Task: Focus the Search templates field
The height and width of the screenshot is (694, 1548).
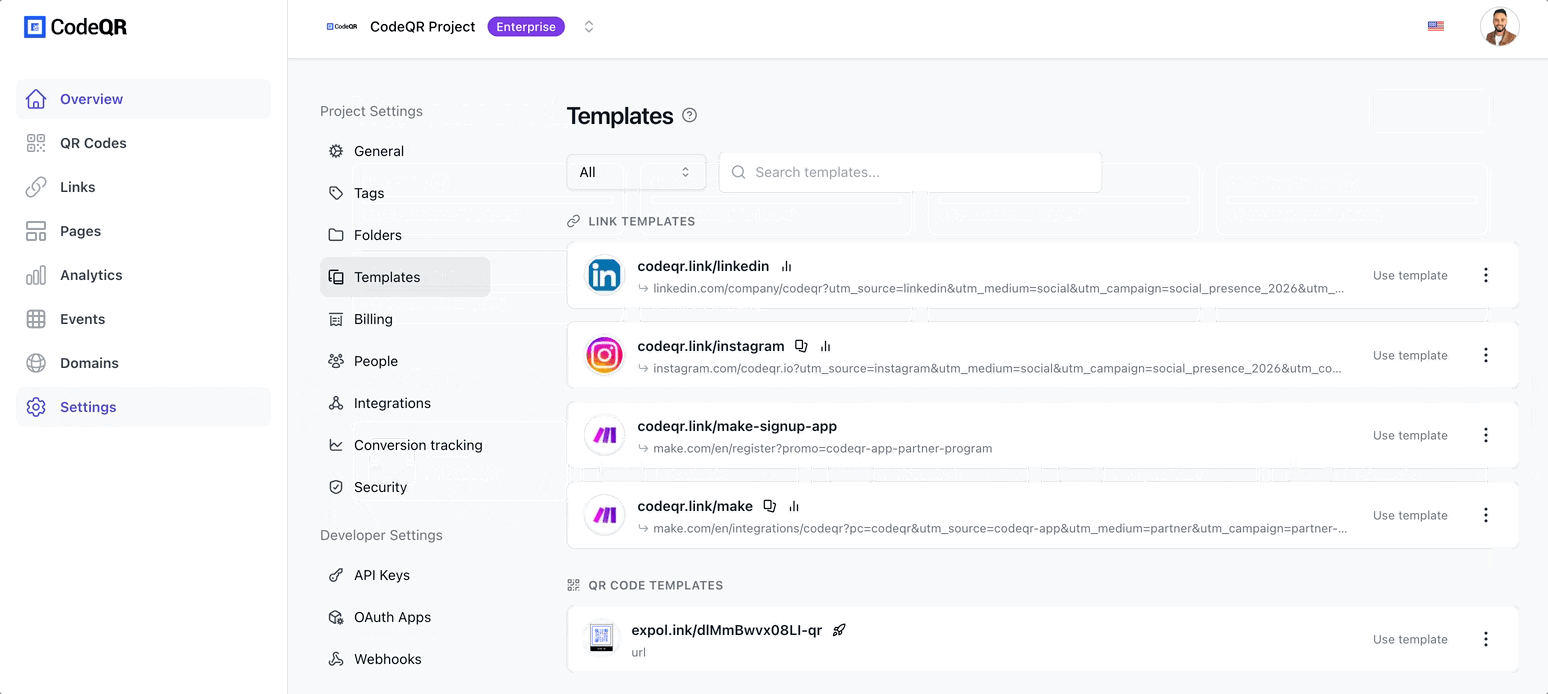Action: [910, 172]
